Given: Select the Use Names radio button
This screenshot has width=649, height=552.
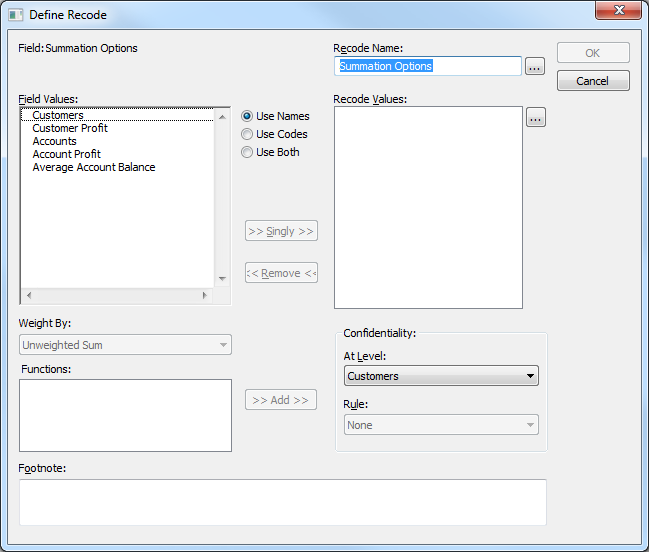Looking at the screenshot, I should click(247, 116).
